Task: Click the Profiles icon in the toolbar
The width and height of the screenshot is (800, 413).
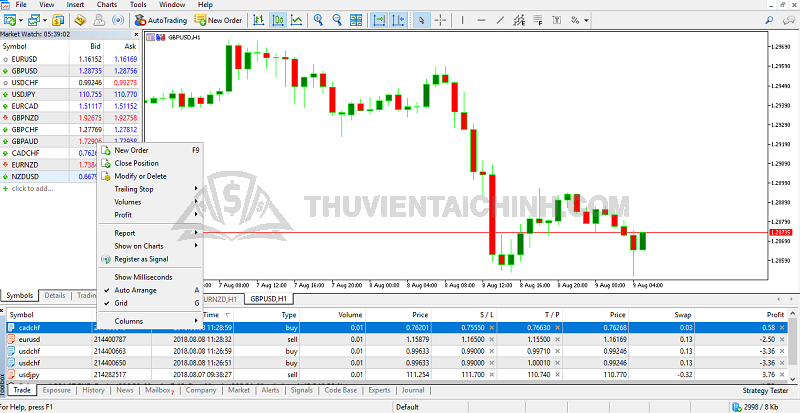Action: [34, 20]
